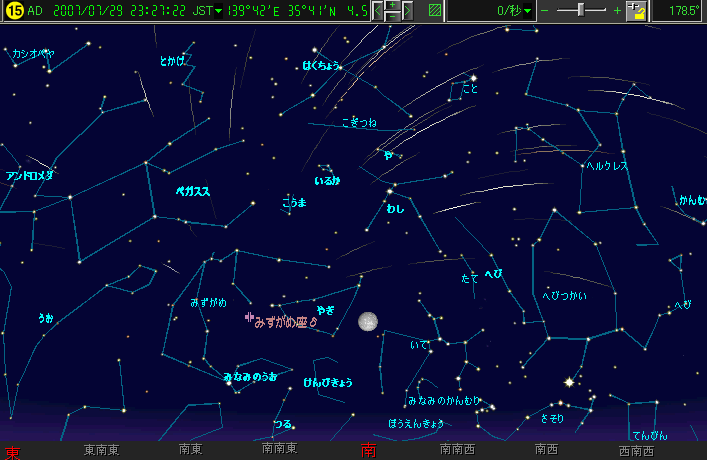
Task: Click the magnitude step left arrow
Action: click(379, 11)
